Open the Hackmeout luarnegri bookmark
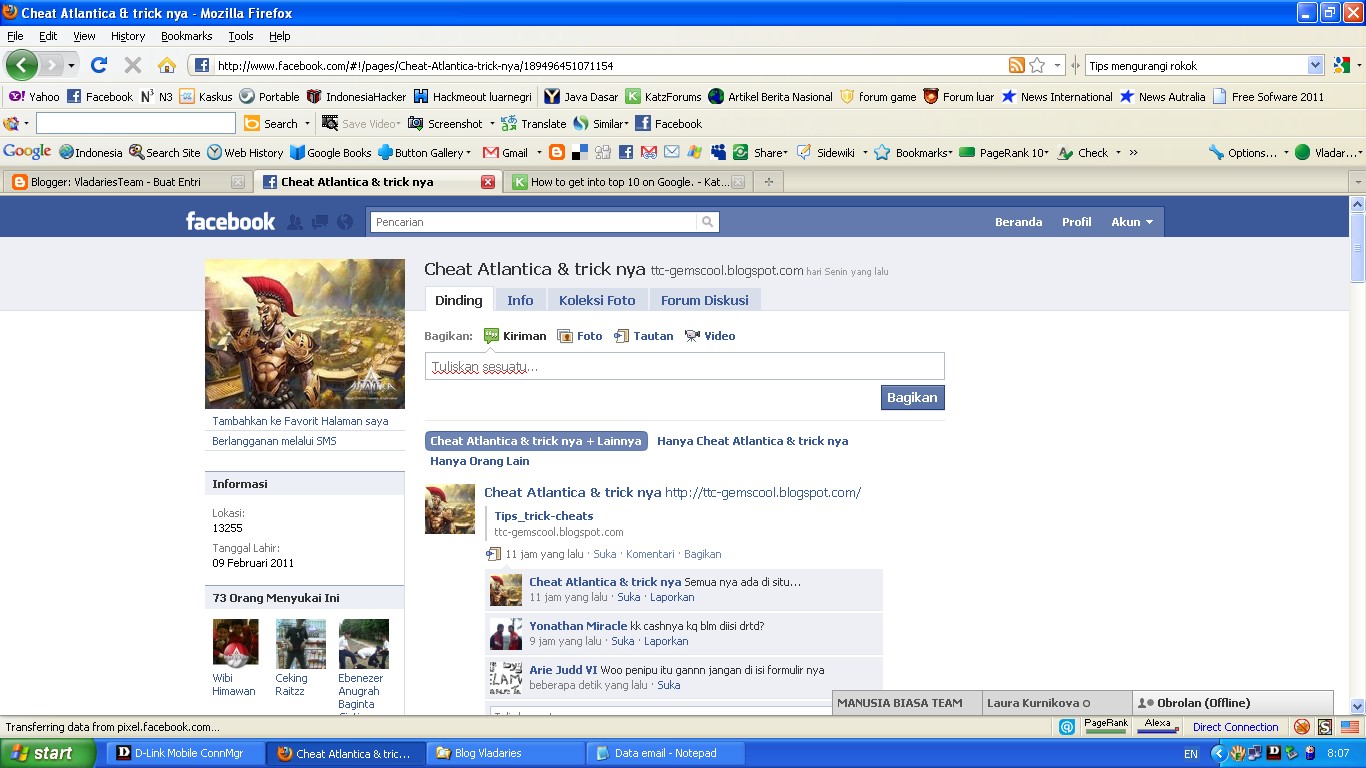 tap(473, 97)
